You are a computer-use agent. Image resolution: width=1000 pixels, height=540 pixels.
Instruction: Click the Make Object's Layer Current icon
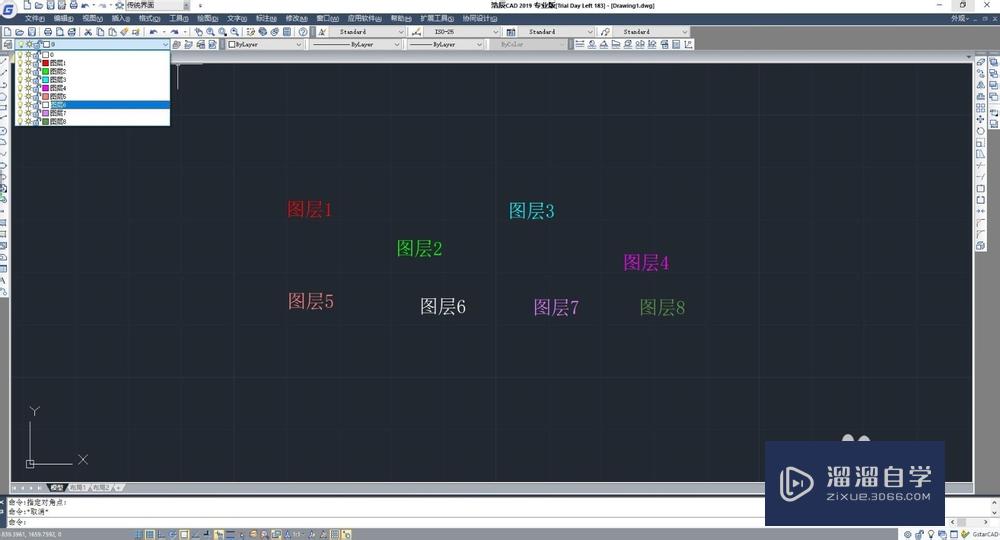(177, 45)
